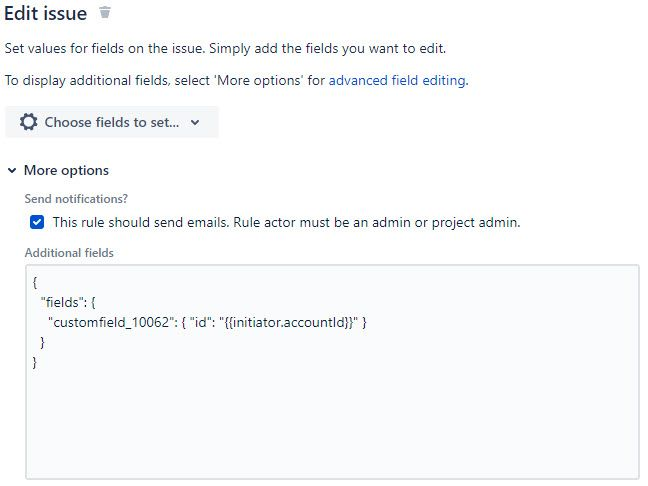Click the Edit issue heading
This screenshot has height=486, width=648.
(45, 13)
